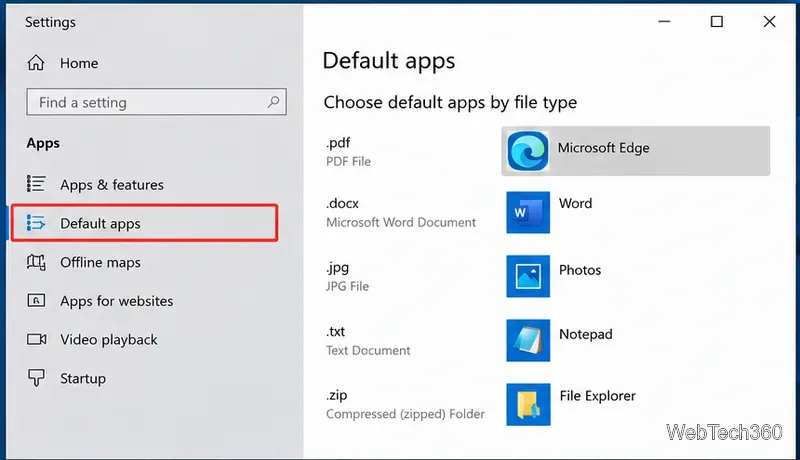Click the Word app icon

[528, 212]
